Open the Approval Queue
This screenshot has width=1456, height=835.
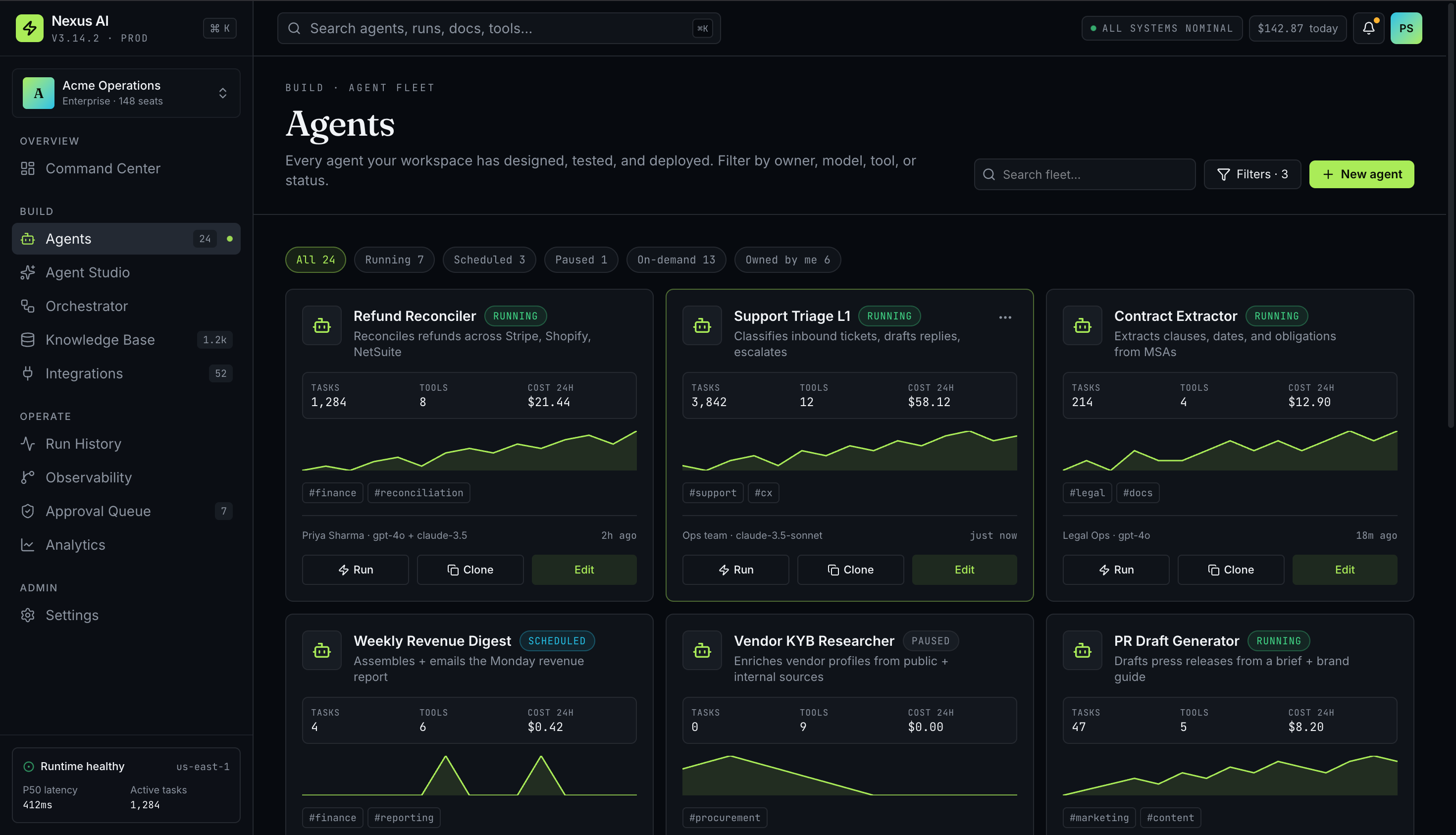click(x=126, y=511)
